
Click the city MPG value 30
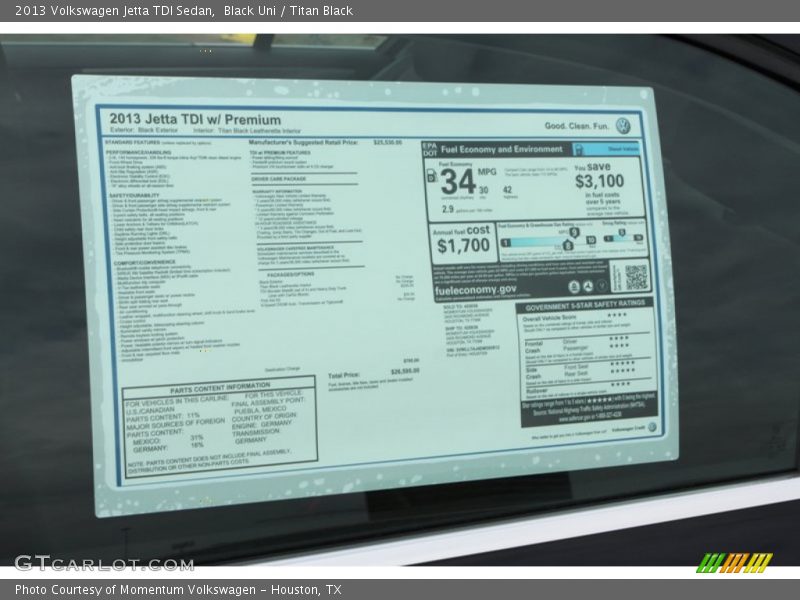pyautogui.click(x=483, y=190)
